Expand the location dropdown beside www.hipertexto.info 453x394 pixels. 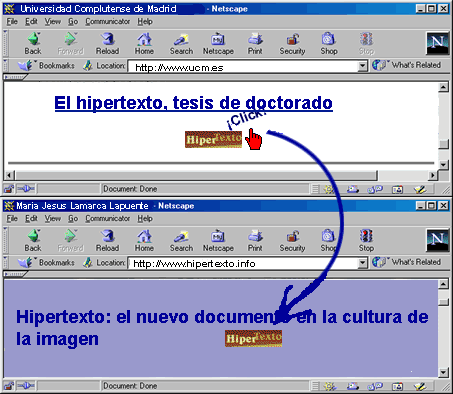[363, 263]
